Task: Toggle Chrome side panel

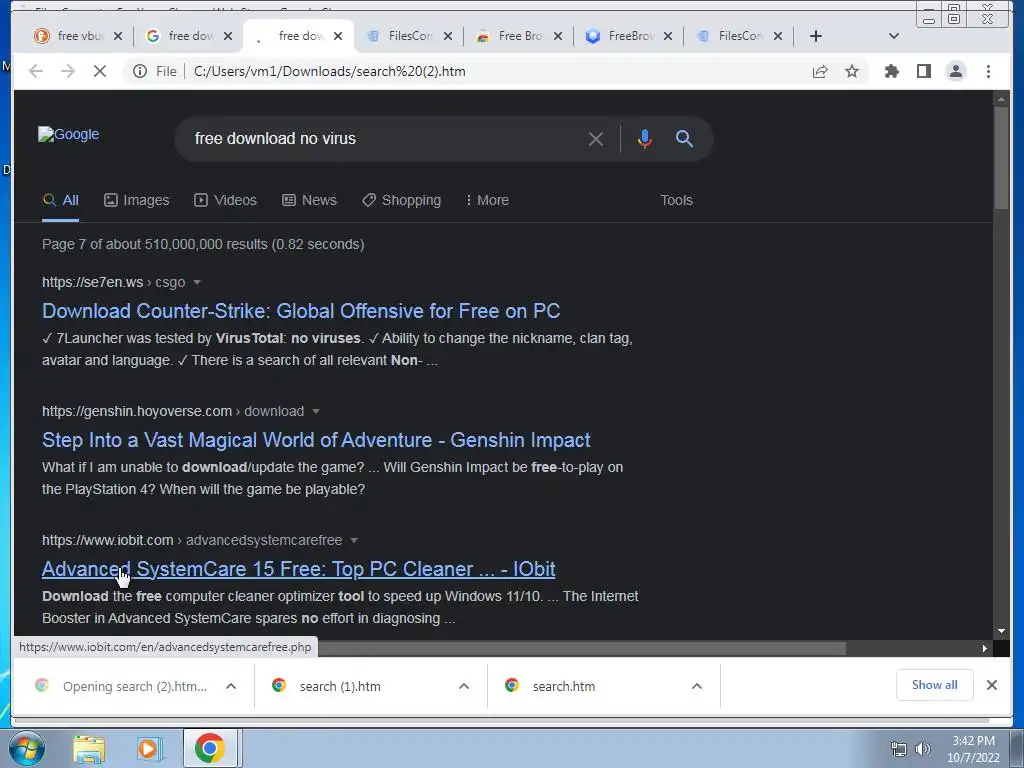Action: pyautogui.click(x=923, y=71)
